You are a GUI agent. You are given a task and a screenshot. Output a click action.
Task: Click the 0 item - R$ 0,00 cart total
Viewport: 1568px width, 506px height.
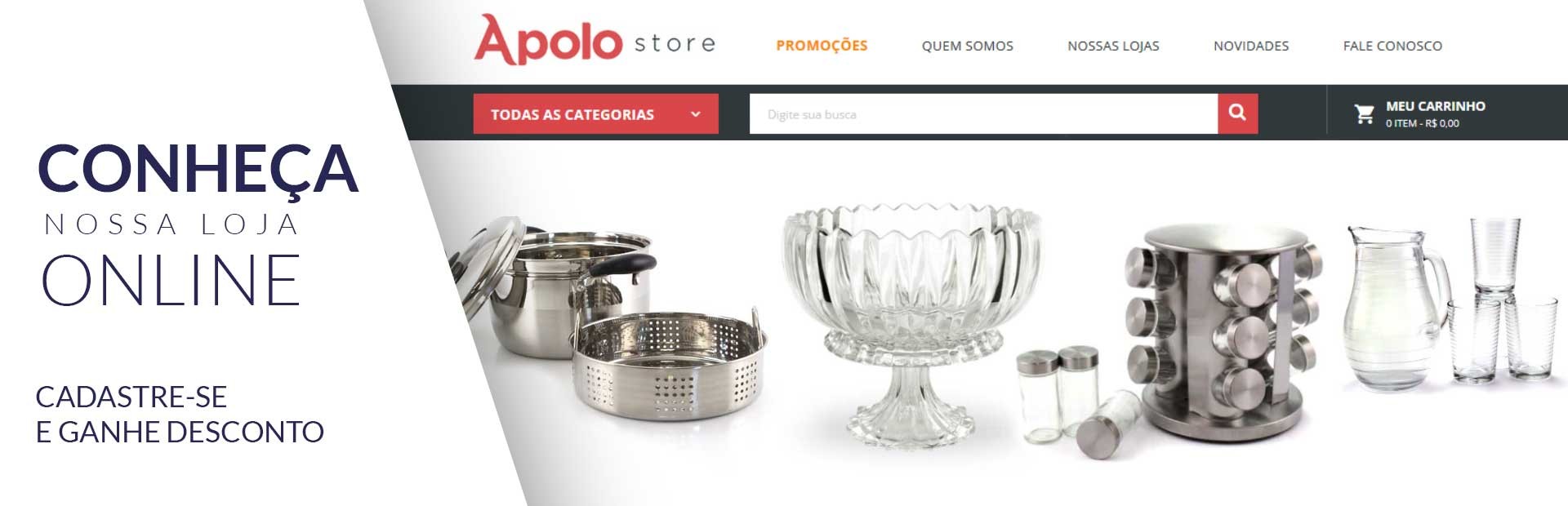(1422, 123)
